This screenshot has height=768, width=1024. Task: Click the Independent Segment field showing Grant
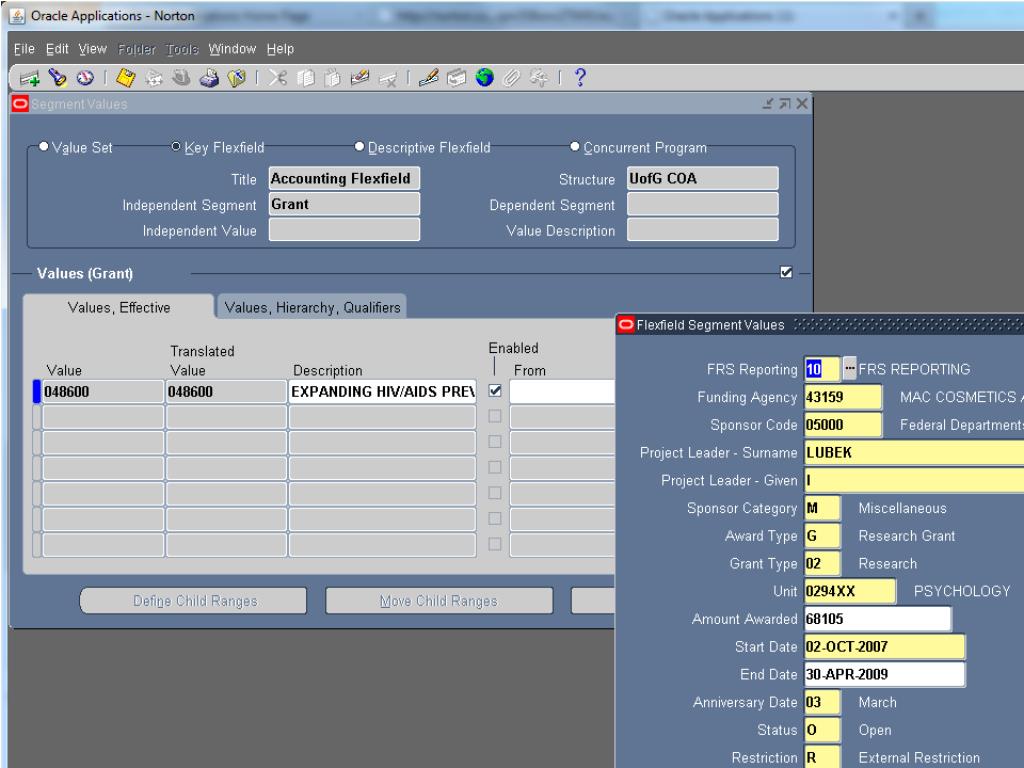(344, 204)
